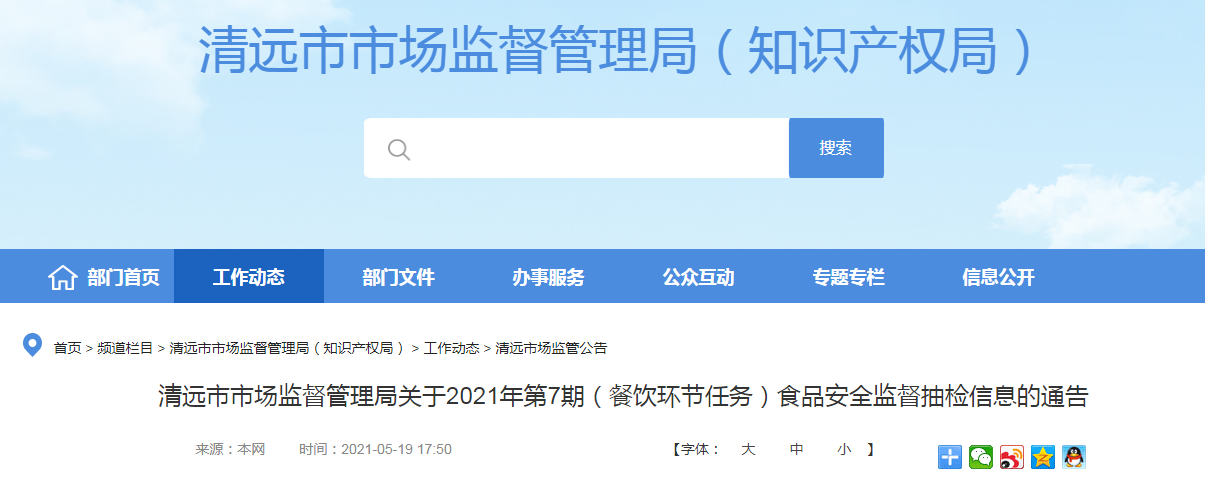Image resolution: width=1205 pixels, height=490 pixels.
Task: Open the 工作动态 nav tab
Action: [249, 276]
